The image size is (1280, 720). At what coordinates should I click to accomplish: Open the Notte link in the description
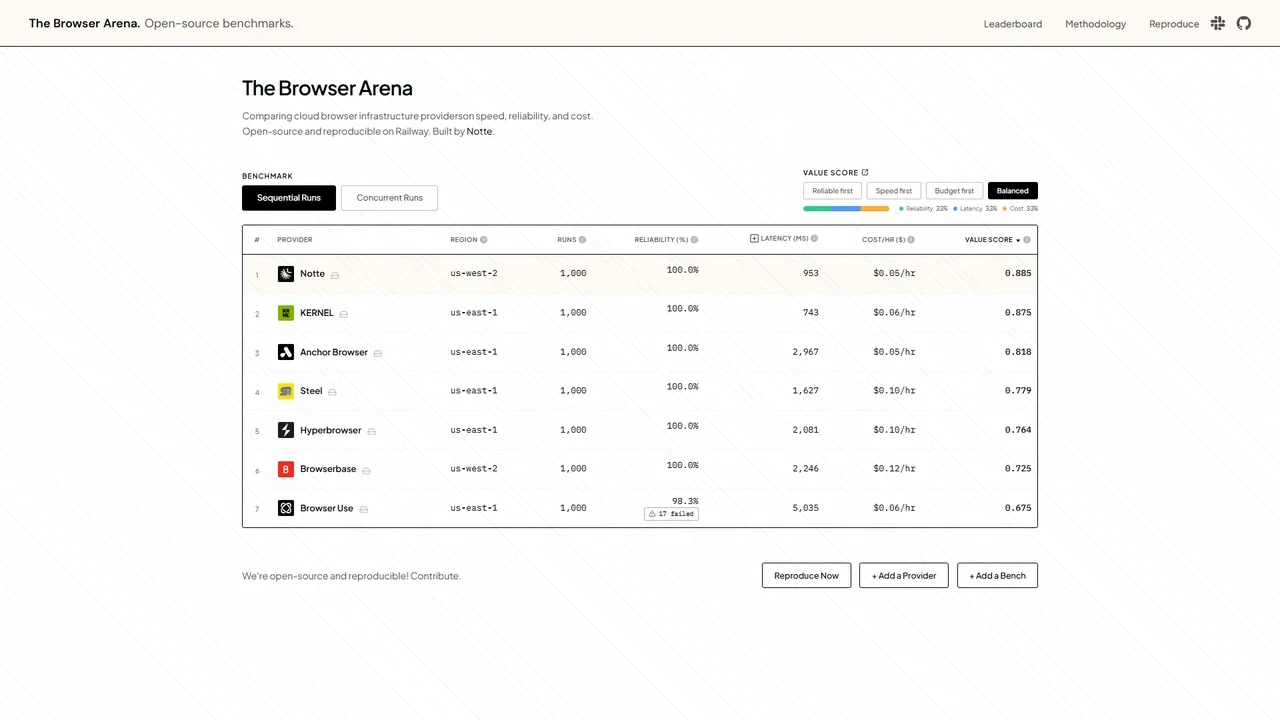click(x=479, y=131)
